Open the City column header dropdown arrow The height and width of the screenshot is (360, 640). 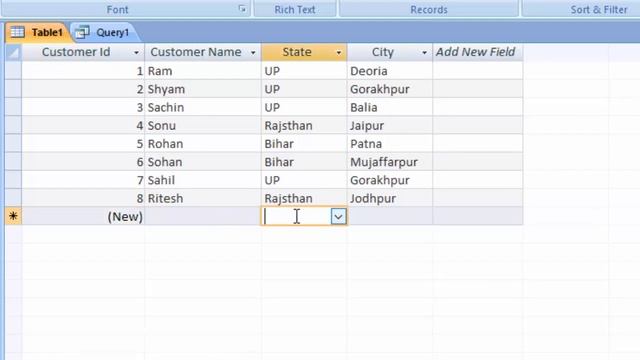tap(424, 53)
